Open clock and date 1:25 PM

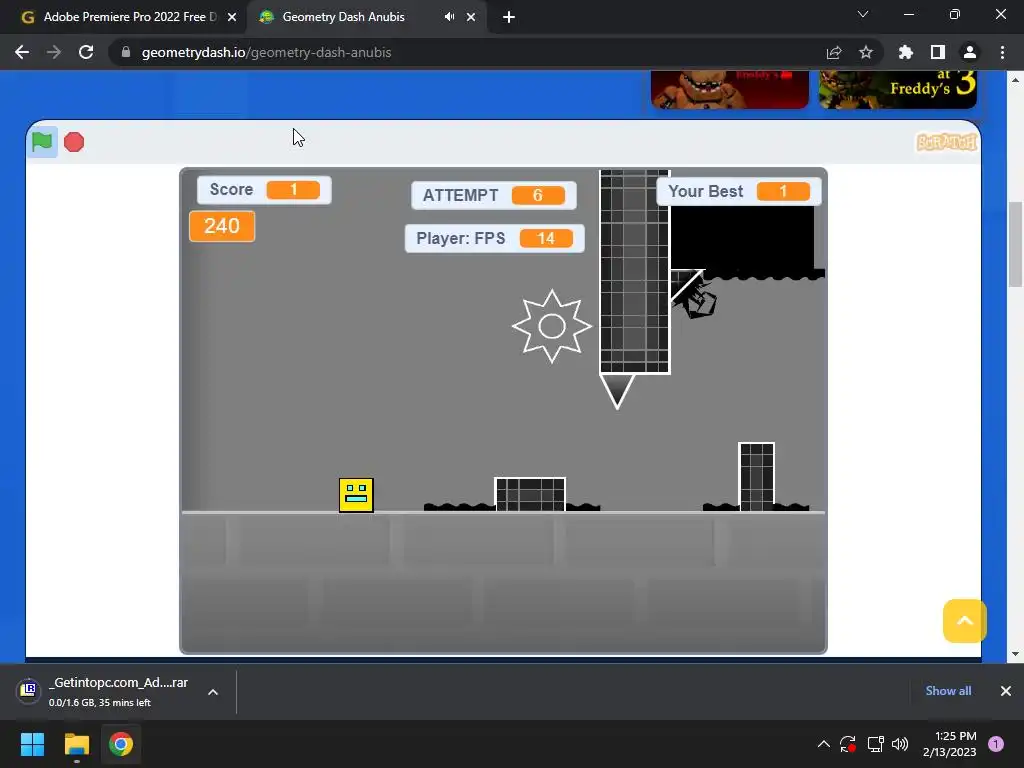pos(950,744)
